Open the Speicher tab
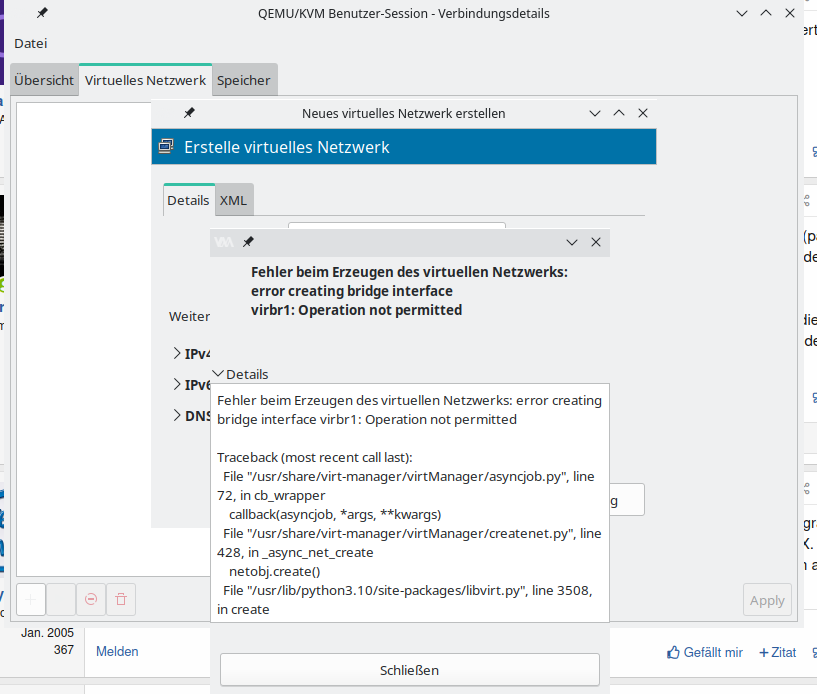 pyautogui.click(x=244, y=80)
